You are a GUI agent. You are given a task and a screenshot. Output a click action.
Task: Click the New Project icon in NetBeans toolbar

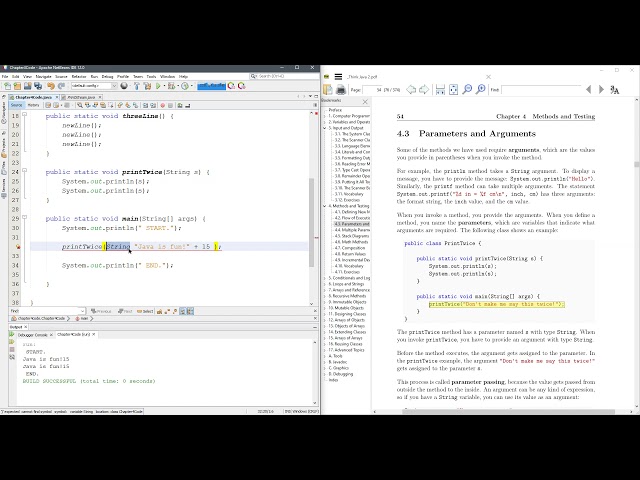(x=17, y=86)
